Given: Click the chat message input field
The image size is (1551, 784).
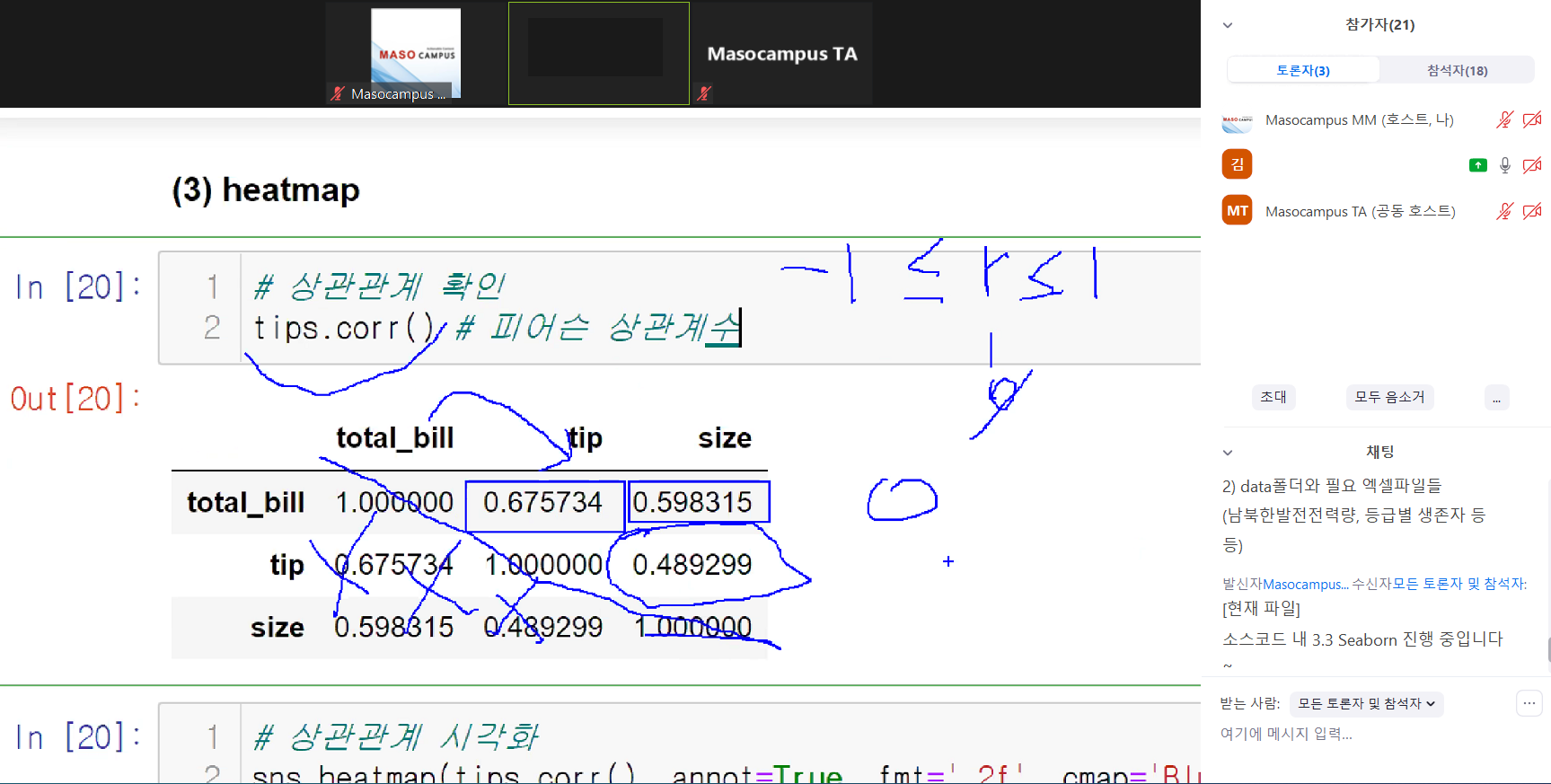Looking at the screenshot, I should pyautogui.click(x=1365, y=734).
